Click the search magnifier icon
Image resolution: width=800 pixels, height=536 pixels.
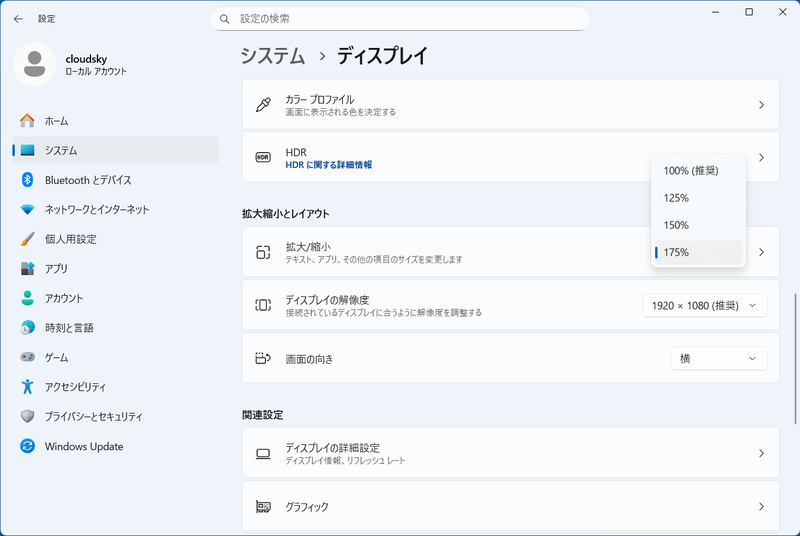(x=224, y=19)
